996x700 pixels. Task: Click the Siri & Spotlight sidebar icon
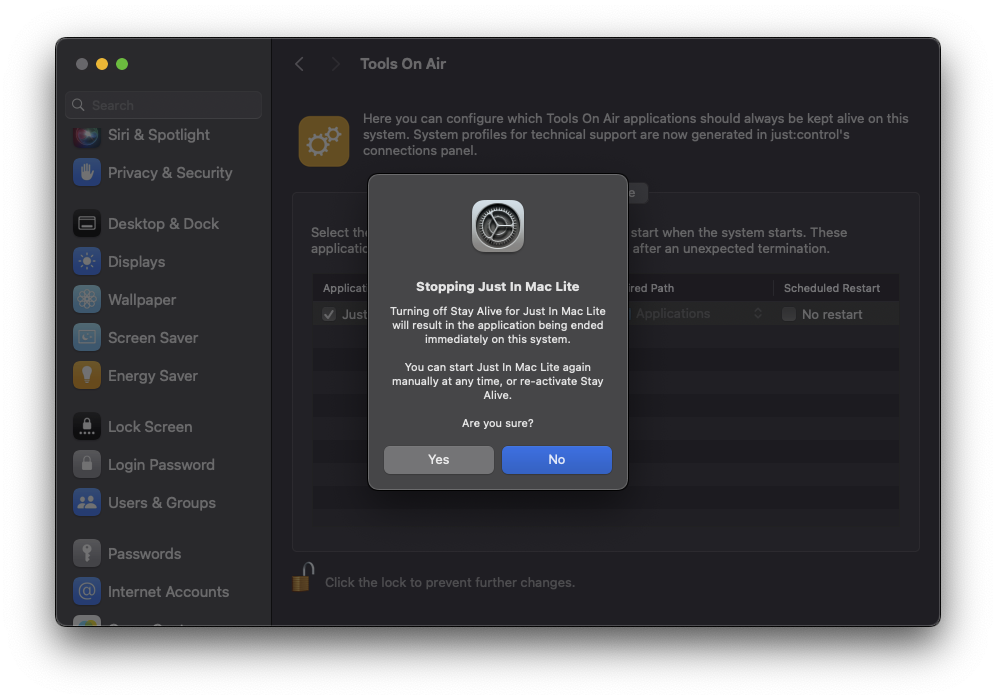[87, 135]
